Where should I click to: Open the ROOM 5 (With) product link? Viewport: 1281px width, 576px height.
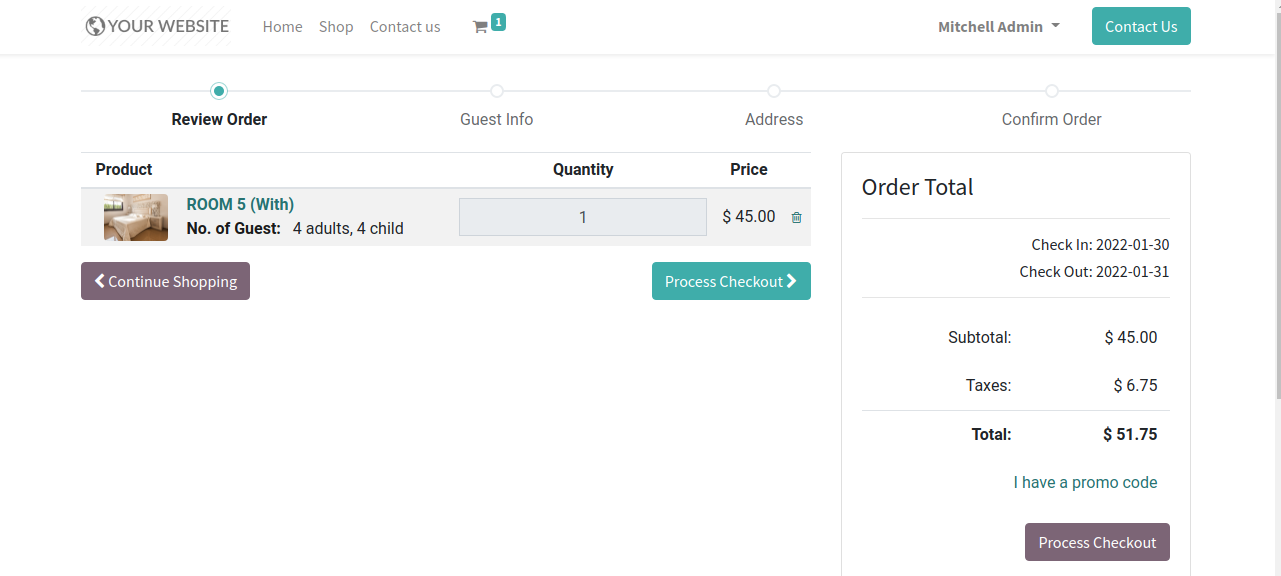click(x=240, y=204)
